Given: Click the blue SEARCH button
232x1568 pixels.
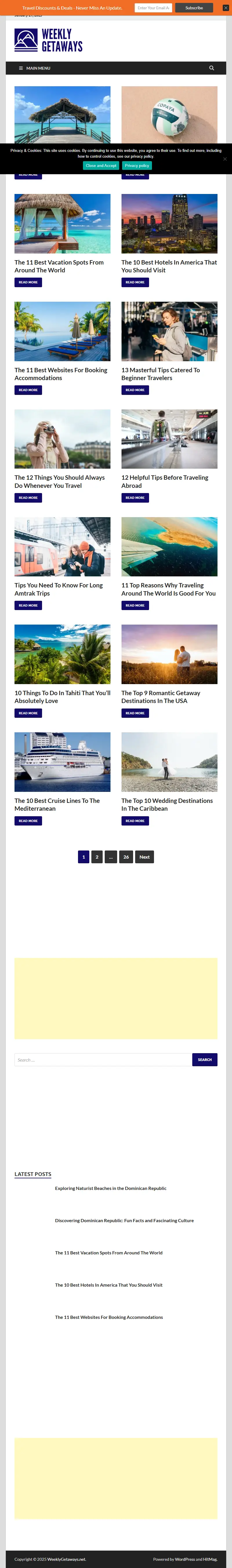Looking at the screenshot, I should [x=205, y=1060].
